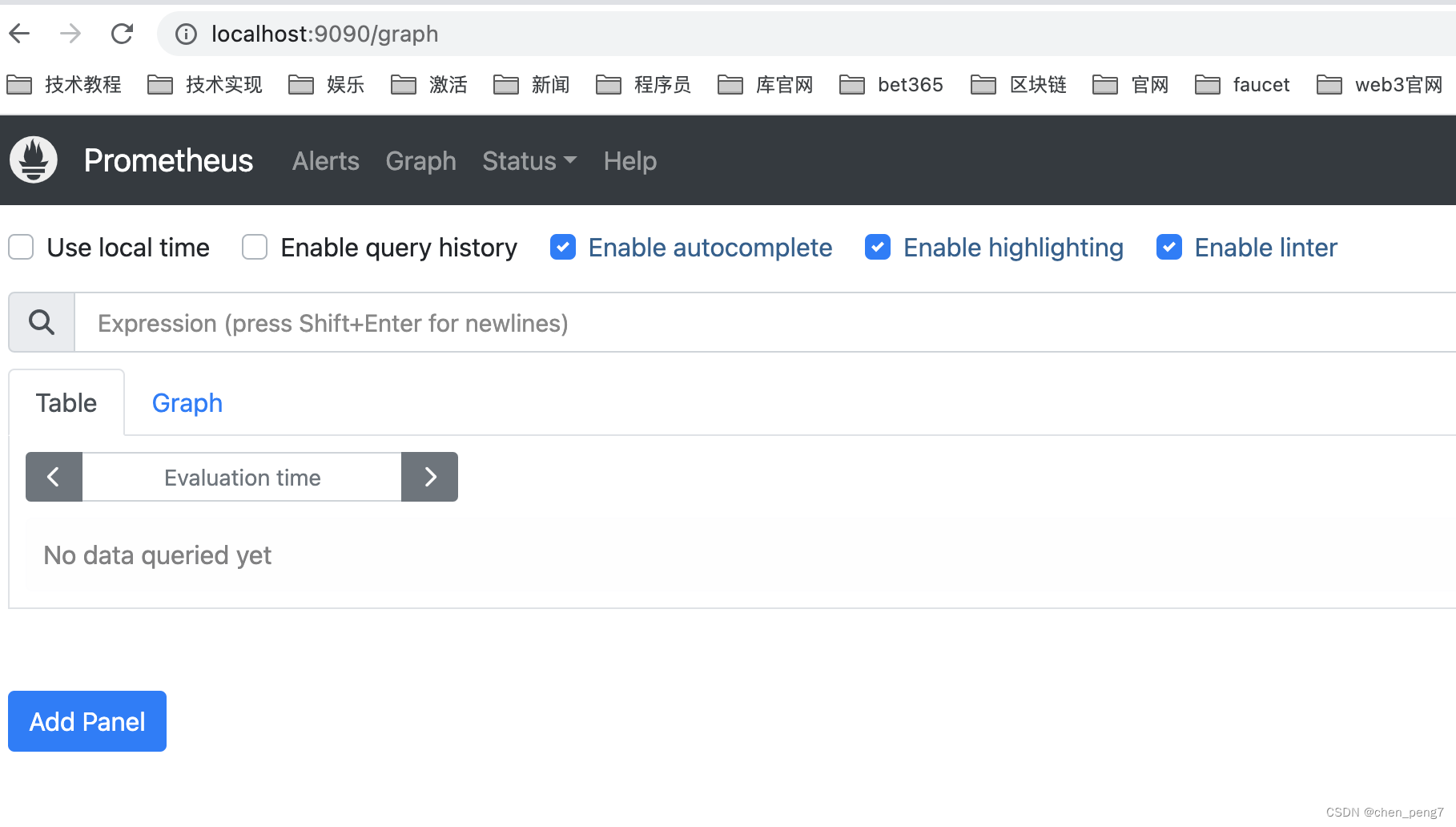The width and height of the screenshot is (1456, 827).
Task: Focus the Expression input field
Action: point(765,322)
